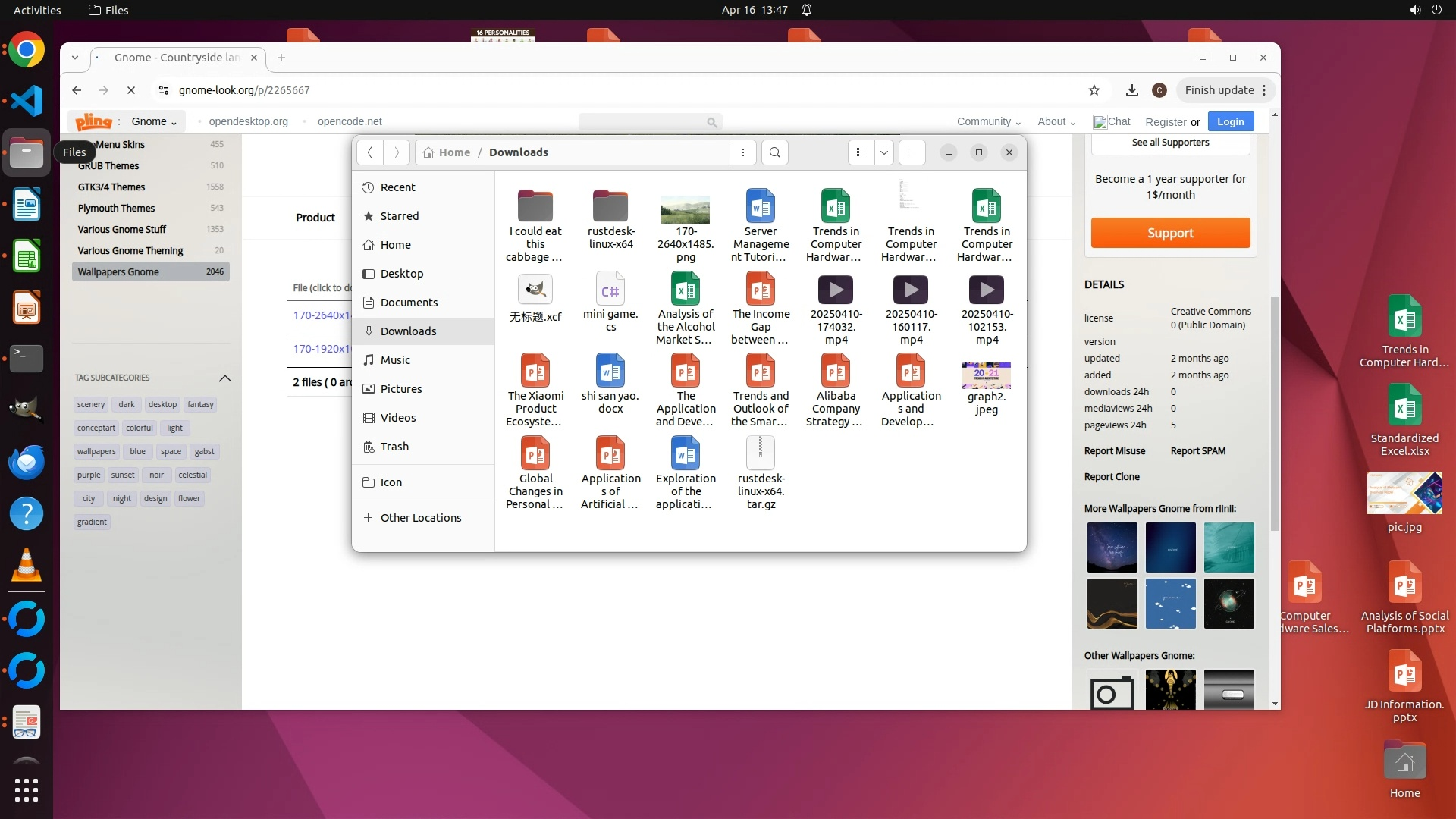Viewport: 1456px width, 819px height.
Task: Click the Login button
Action: point(1230,121)
